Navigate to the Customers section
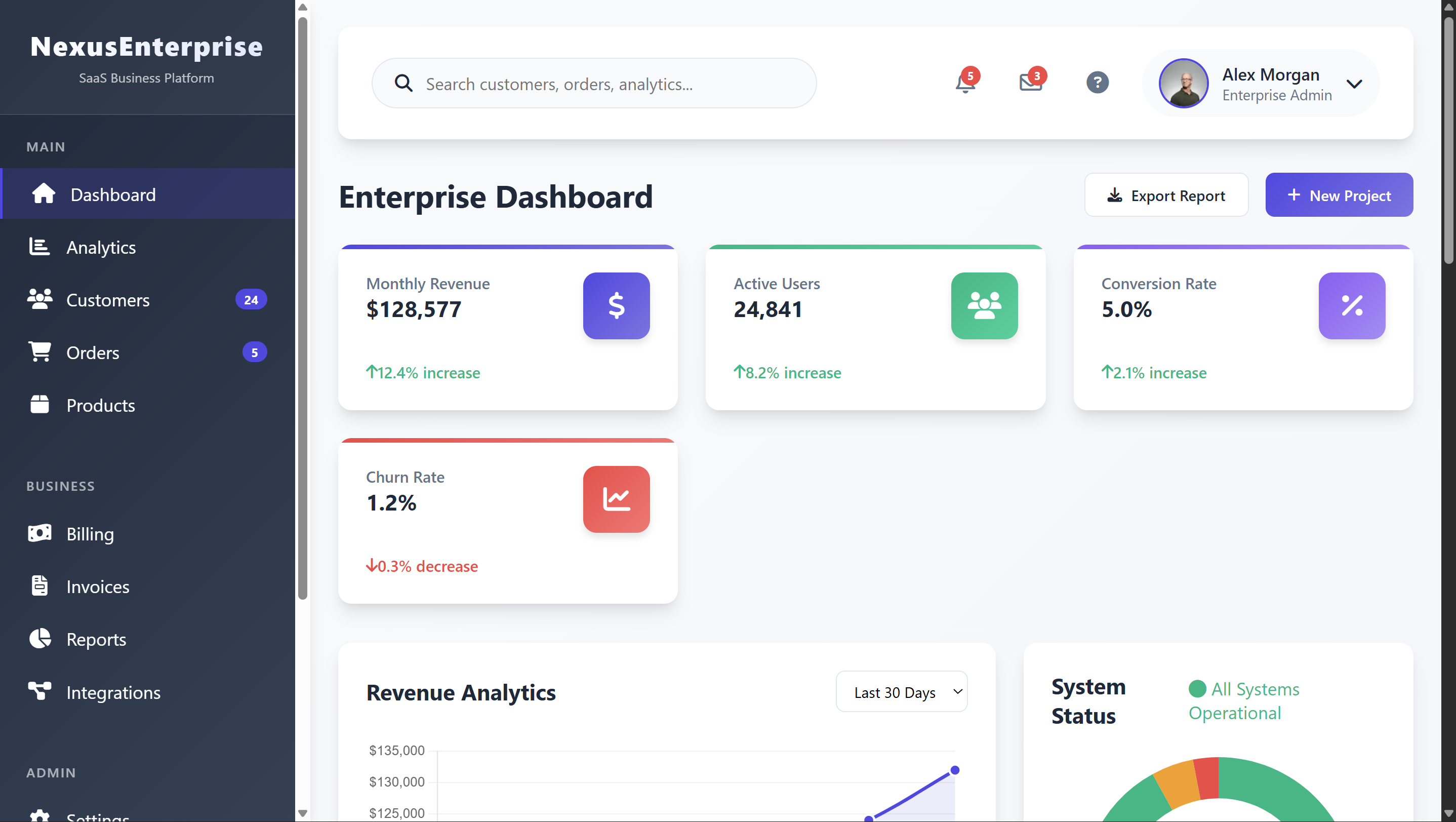The height and width of the screenshot is (822, 1456). 107,300
